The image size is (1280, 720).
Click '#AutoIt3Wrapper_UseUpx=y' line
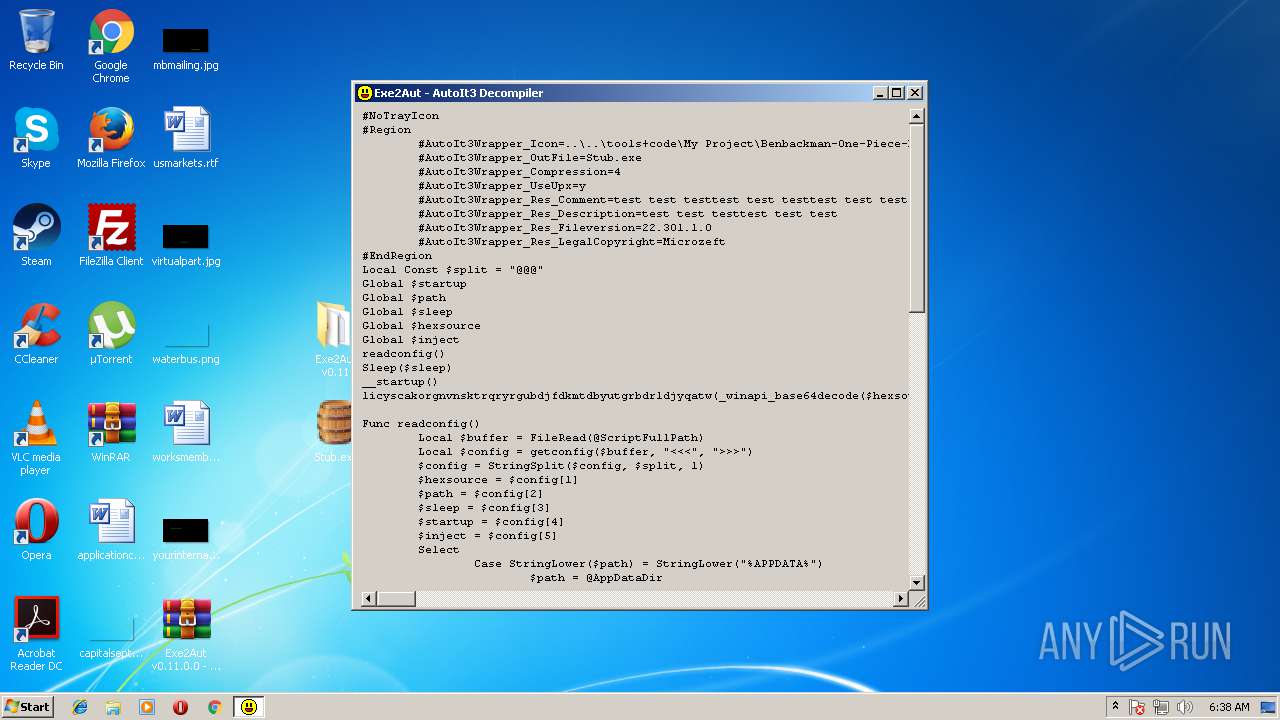[502, 186]
